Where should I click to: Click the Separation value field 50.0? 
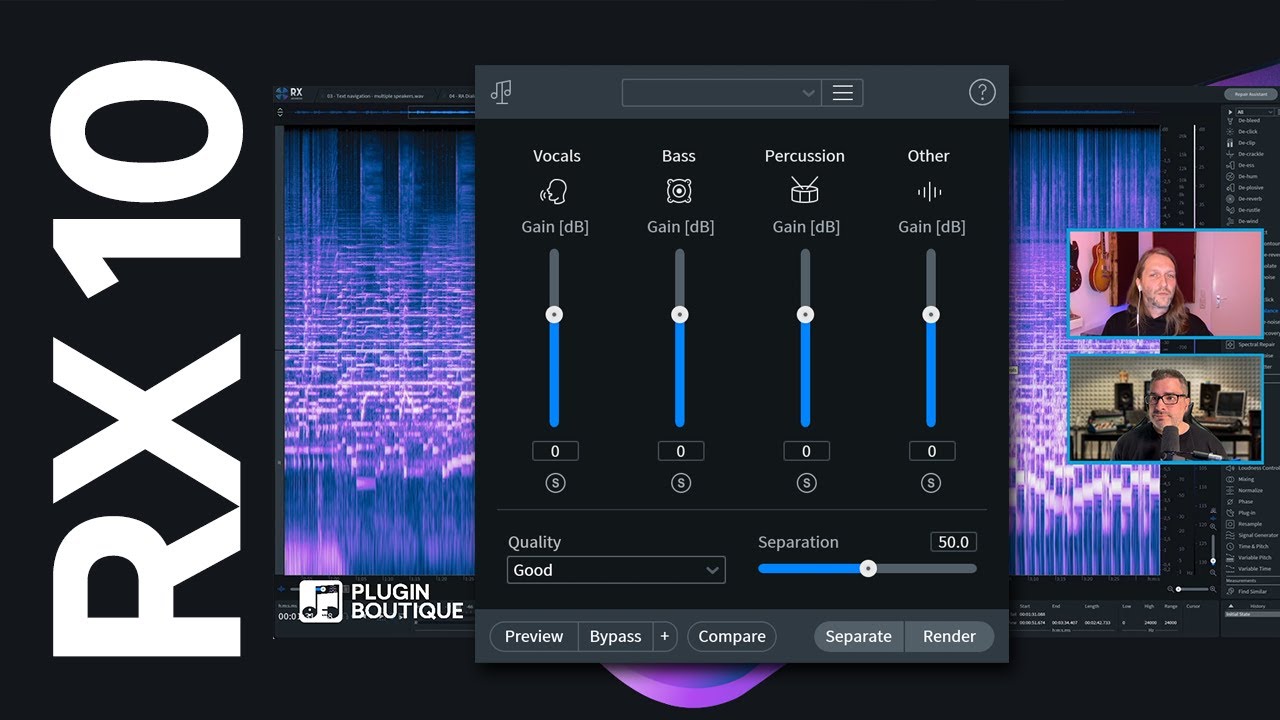tap(953, 542)
